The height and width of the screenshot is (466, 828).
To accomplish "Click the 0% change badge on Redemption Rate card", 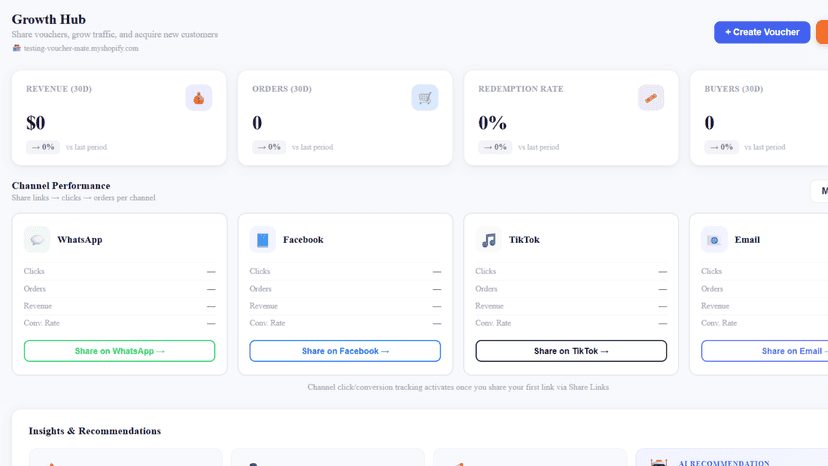I will click(x=495, y=147).
